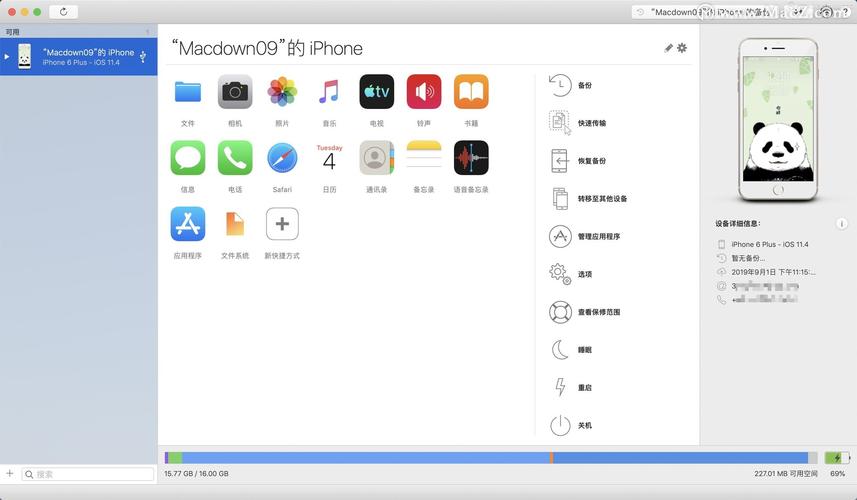Image resolution: width=857 pixels, height=500 pixels.
Task: Open the 文件 (Files) folder icon
Action: 188,92
